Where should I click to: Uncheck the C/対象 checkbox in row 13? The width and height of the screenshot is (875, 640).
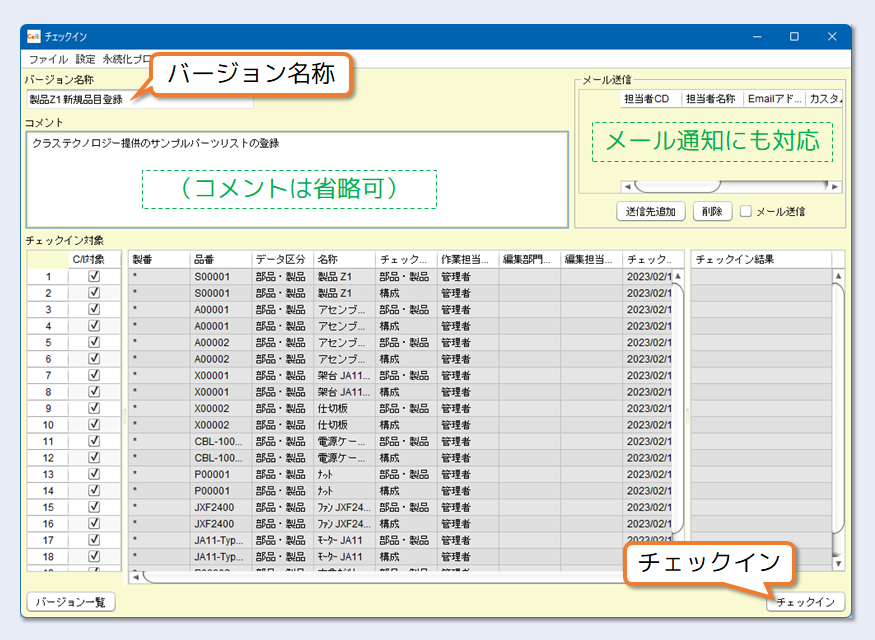point(94,474)
